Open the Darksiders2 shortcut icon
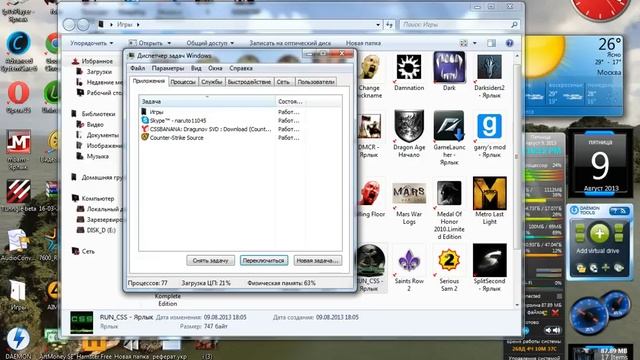The width and height of the screenshot is (640, 360). pos(489,67)
